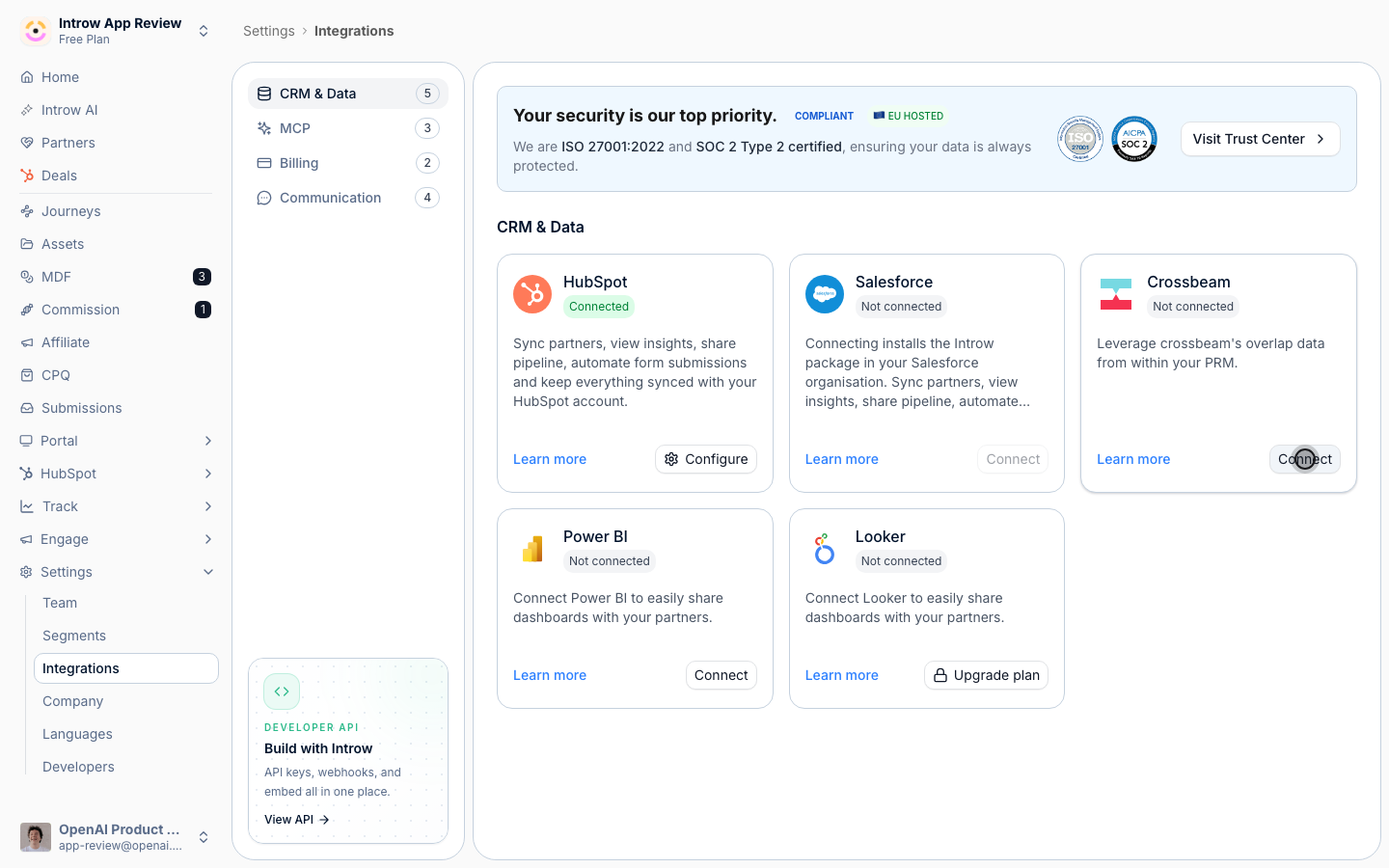Connect the Power BI integration

(722, 675)
